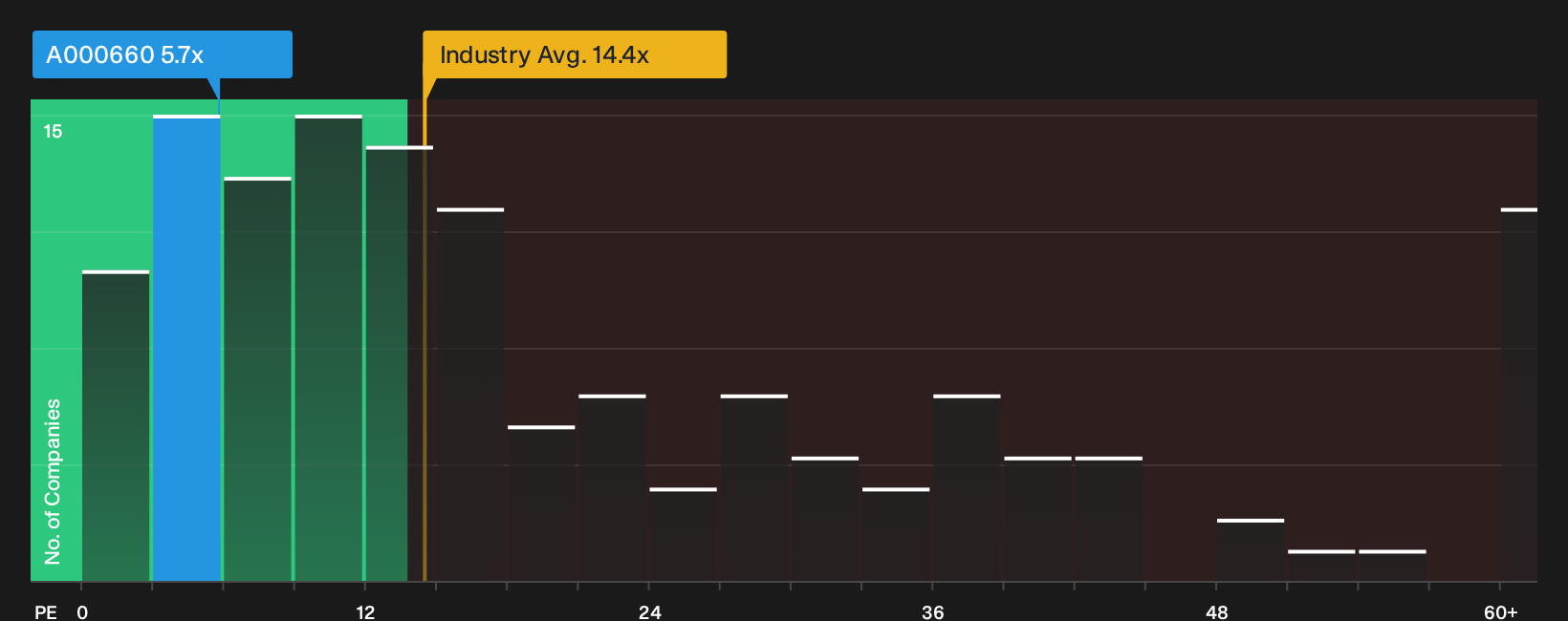Click the blue A000660 5.7x label
Screen dimensions: 1568x621
163,54
